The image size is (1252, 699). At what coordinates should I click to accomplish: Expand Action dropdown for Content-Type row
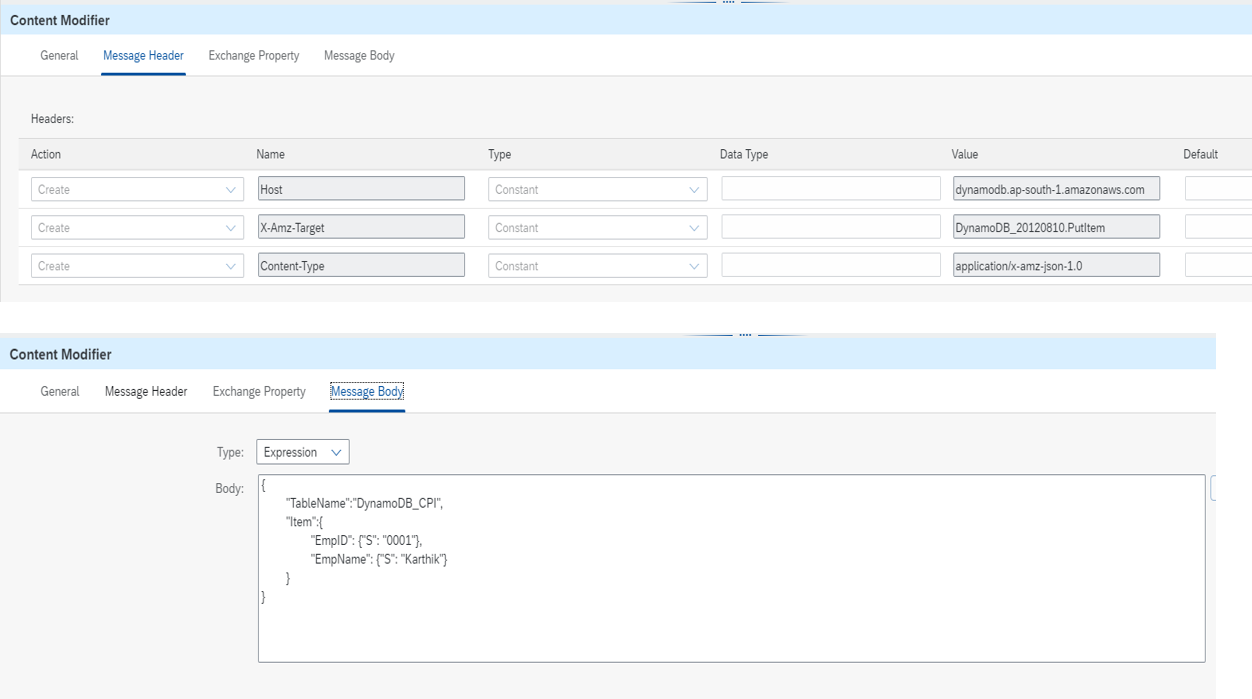137,266
